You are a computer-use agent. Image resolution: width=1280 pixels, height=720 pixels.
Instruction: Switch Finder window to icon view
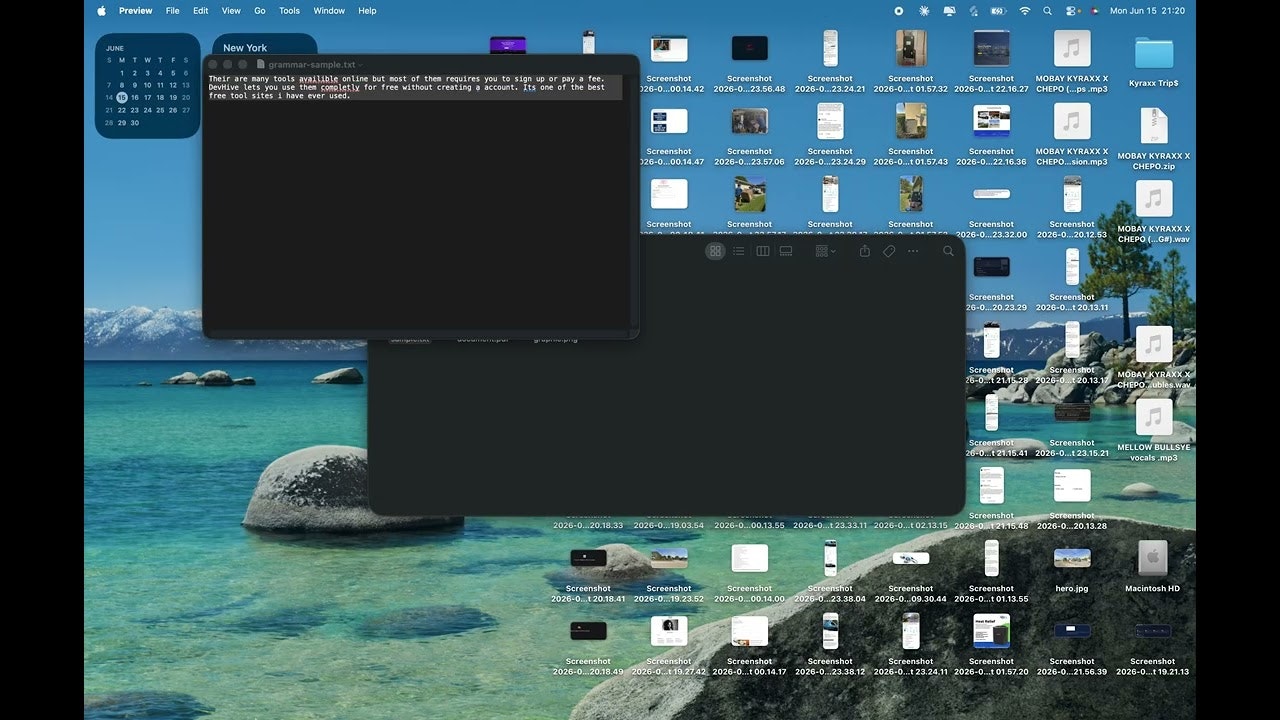tap(715, 251)
